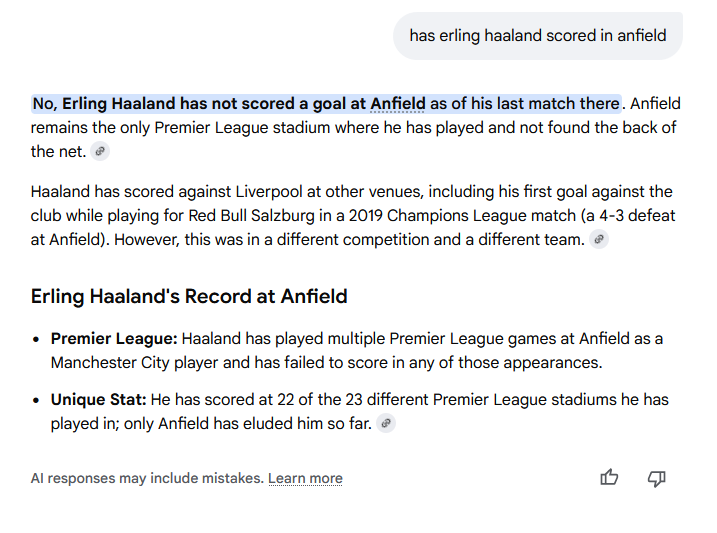Image resolution: width=717 pixels, height=533 pixels.
Task: Click the source link icon after "eluded him so far."
Action: pyautogui.click(x=386, y=424)
